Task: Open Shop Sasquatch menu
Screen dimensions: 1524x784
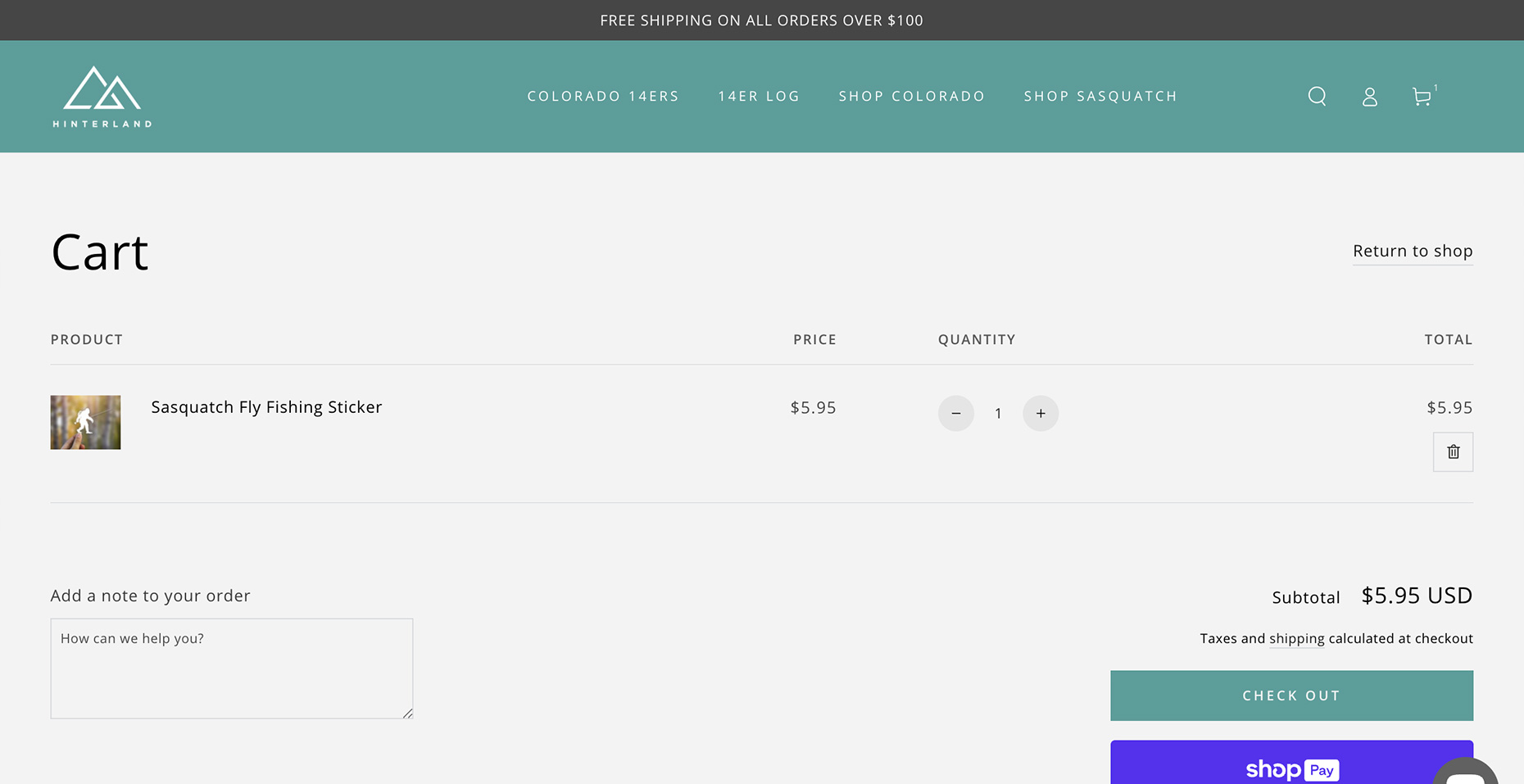Action: click(1100, 96)
